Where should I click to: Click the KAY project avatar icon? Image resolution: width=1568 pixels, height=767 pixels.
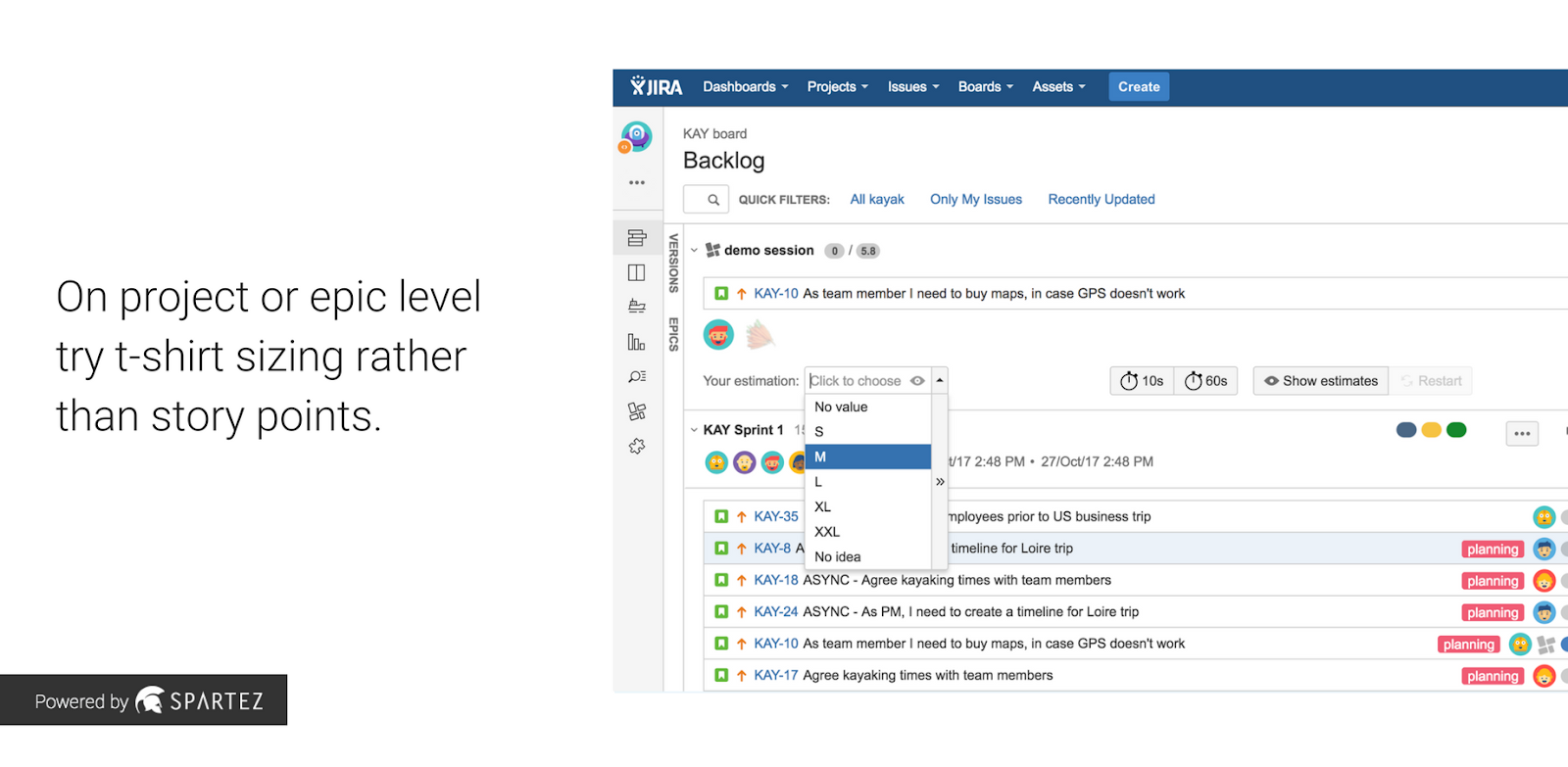[637, 136]
